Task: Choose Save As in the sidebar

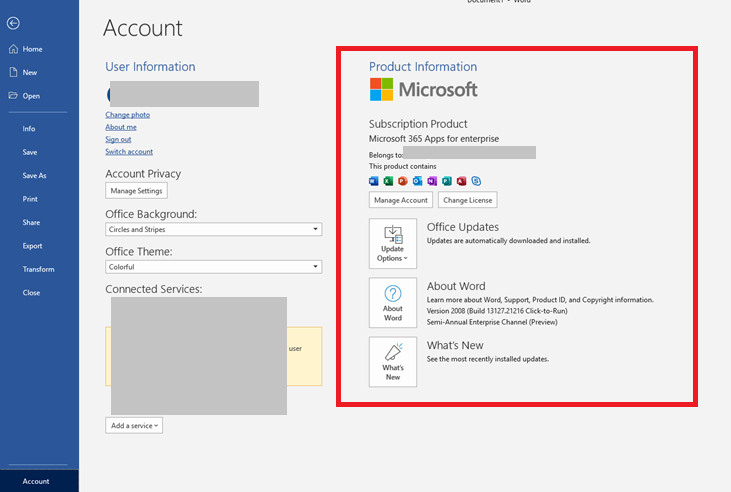Action: [x=34, y=175]
